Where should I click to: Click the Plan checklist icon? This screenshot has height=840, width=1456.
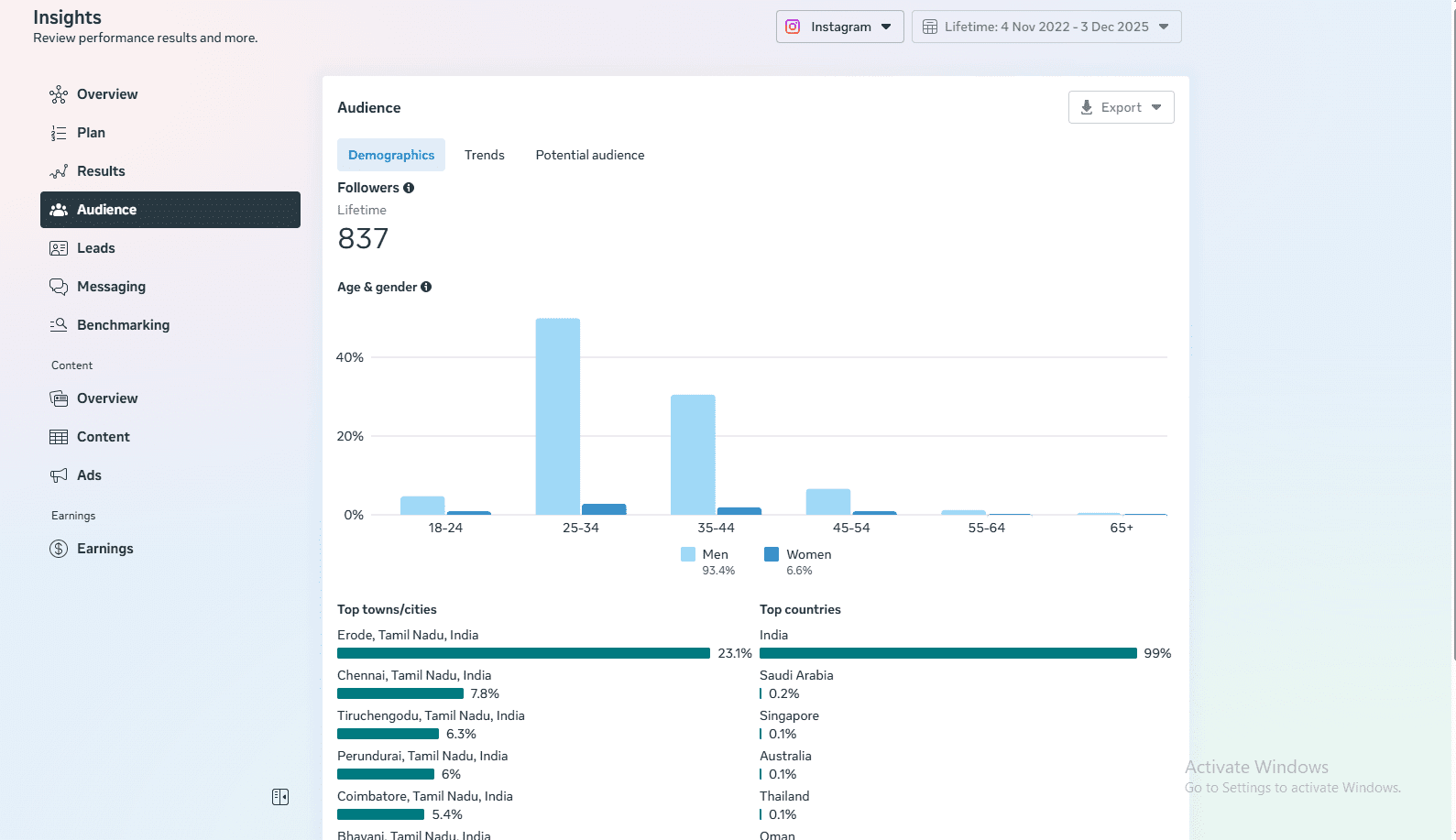coord(59,133)
